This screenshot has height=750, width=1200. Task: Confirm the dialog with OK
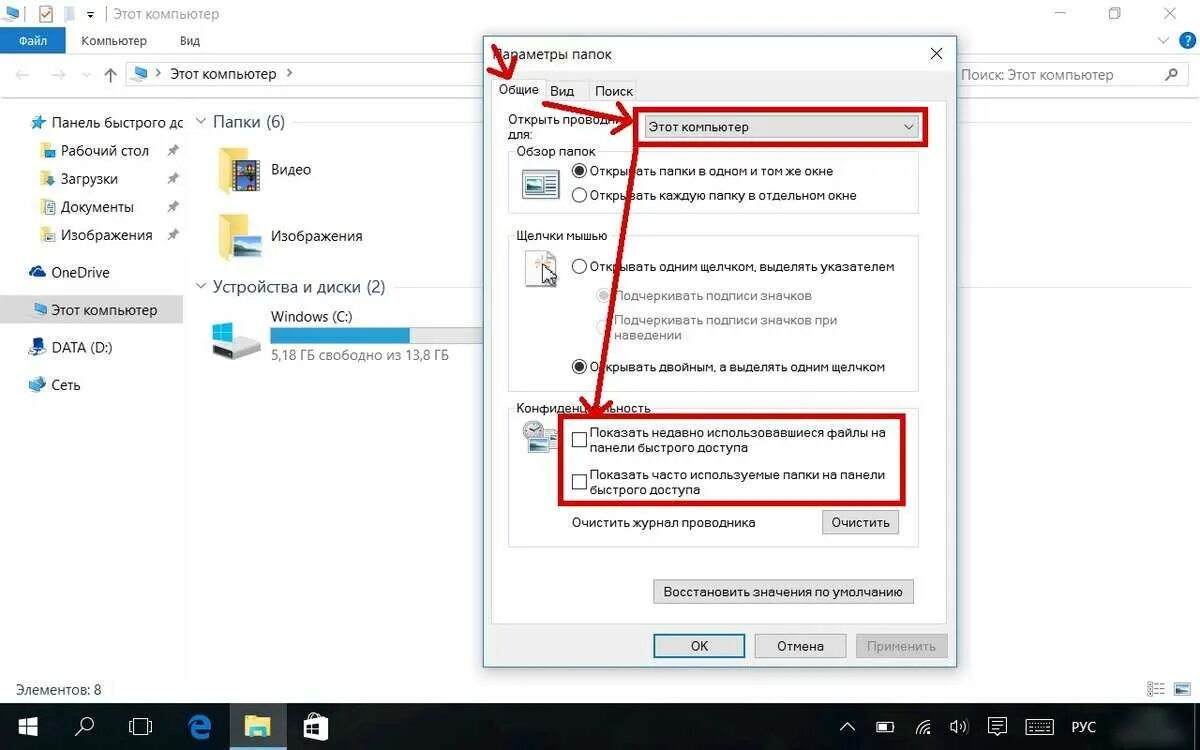[699, 646]
